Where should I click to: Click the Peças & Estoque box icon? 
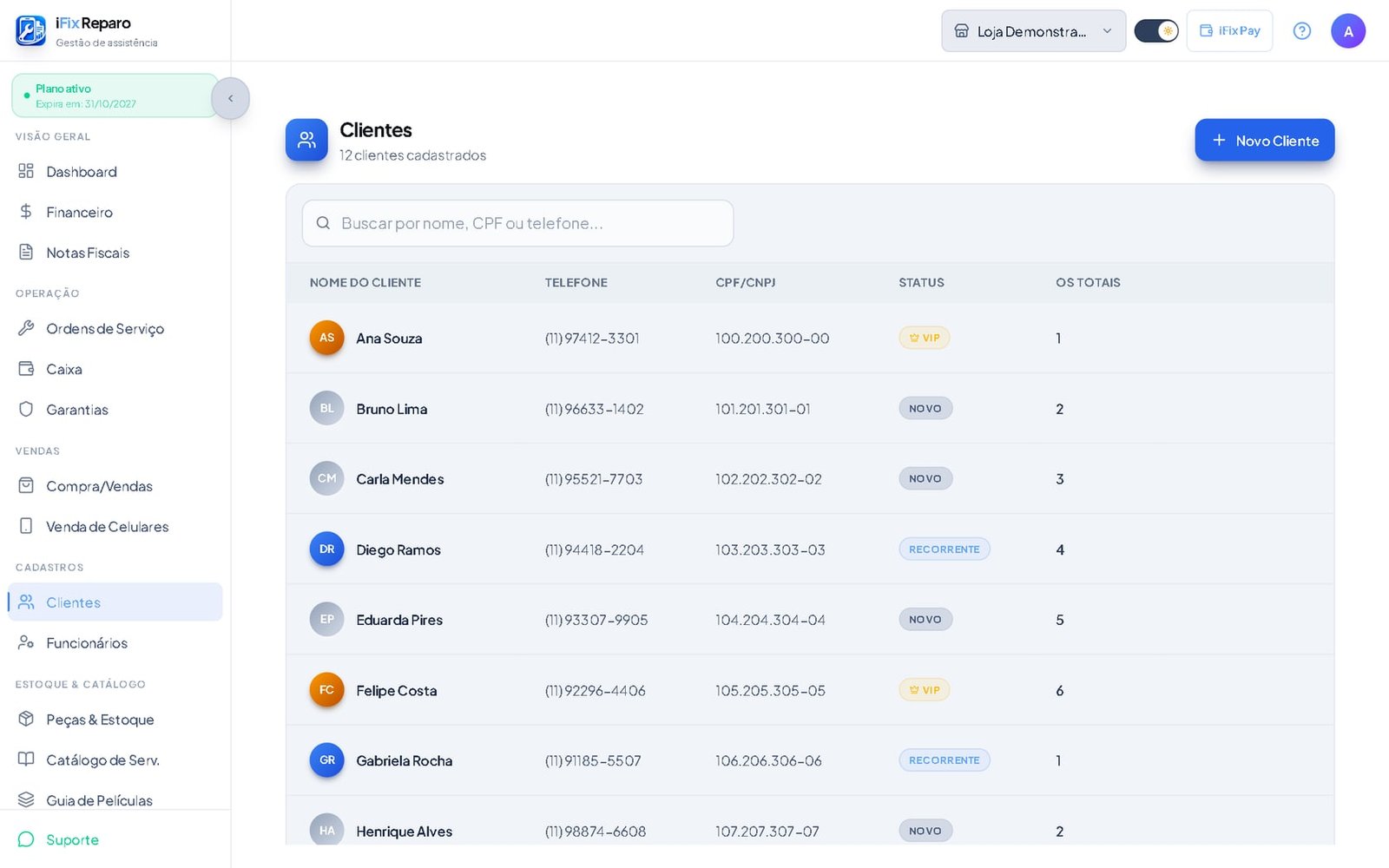[26, 719]
